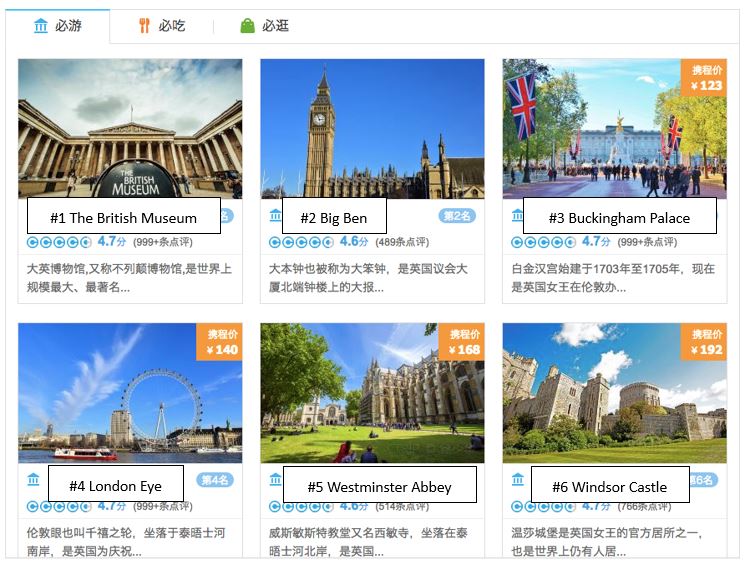Click the 第4名 rank badge on London Eye card
This screenshot has width=751, height=566.
click(x=215, y=480)
